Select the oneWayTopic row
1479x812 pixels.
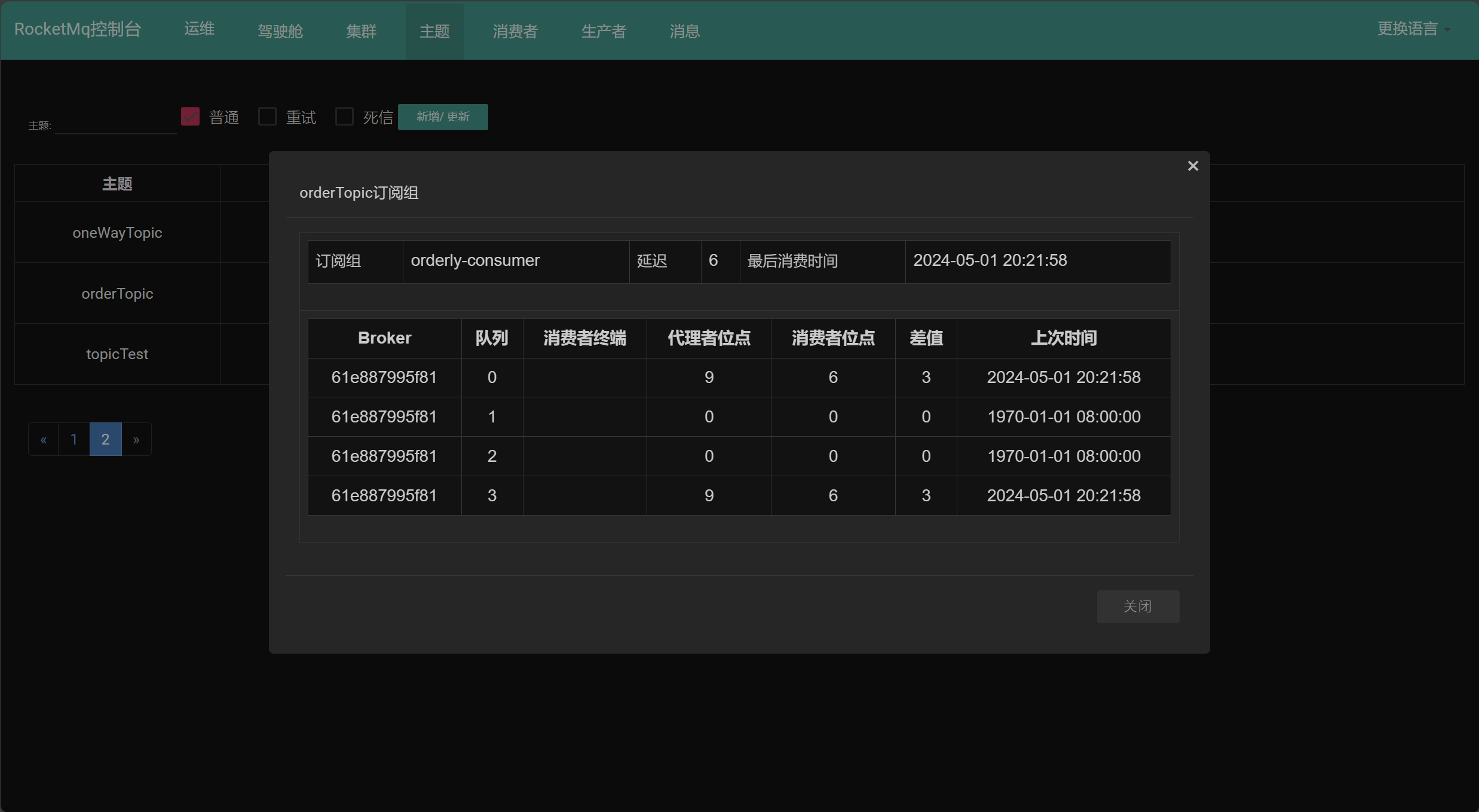pyautogui.click(x=117, y=232)
